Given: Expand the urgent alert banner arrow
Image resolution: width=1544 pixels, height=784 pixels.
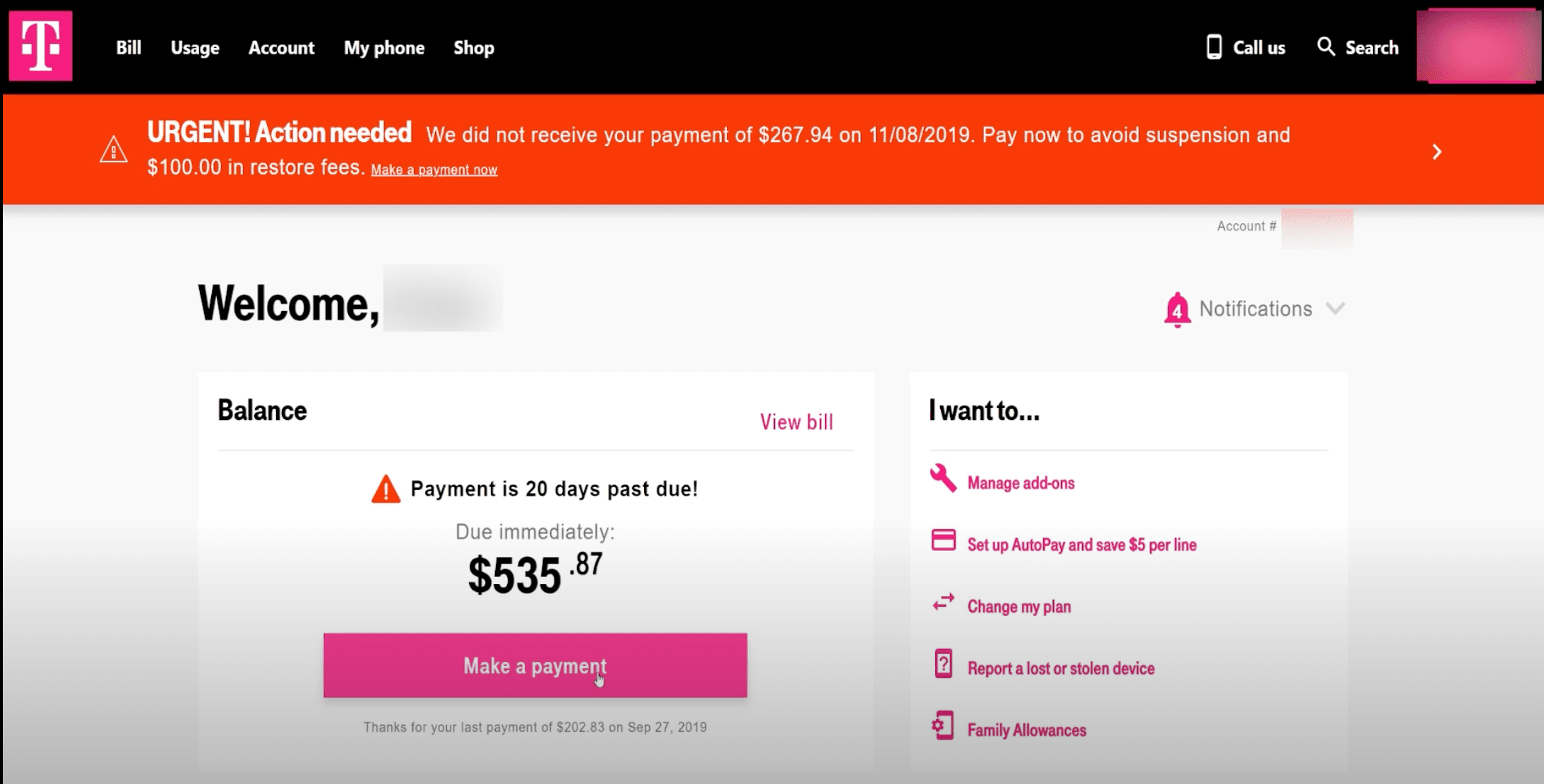Looking at the screenshot, I should pyautogui.click(x=1436, y=152).
